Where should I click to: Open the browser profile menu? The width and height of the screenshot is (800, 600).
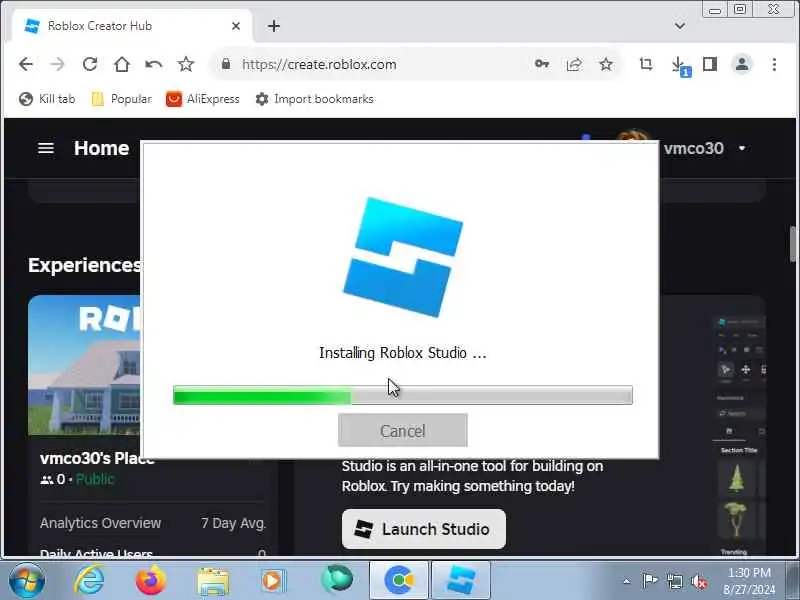tap(742, 64)
